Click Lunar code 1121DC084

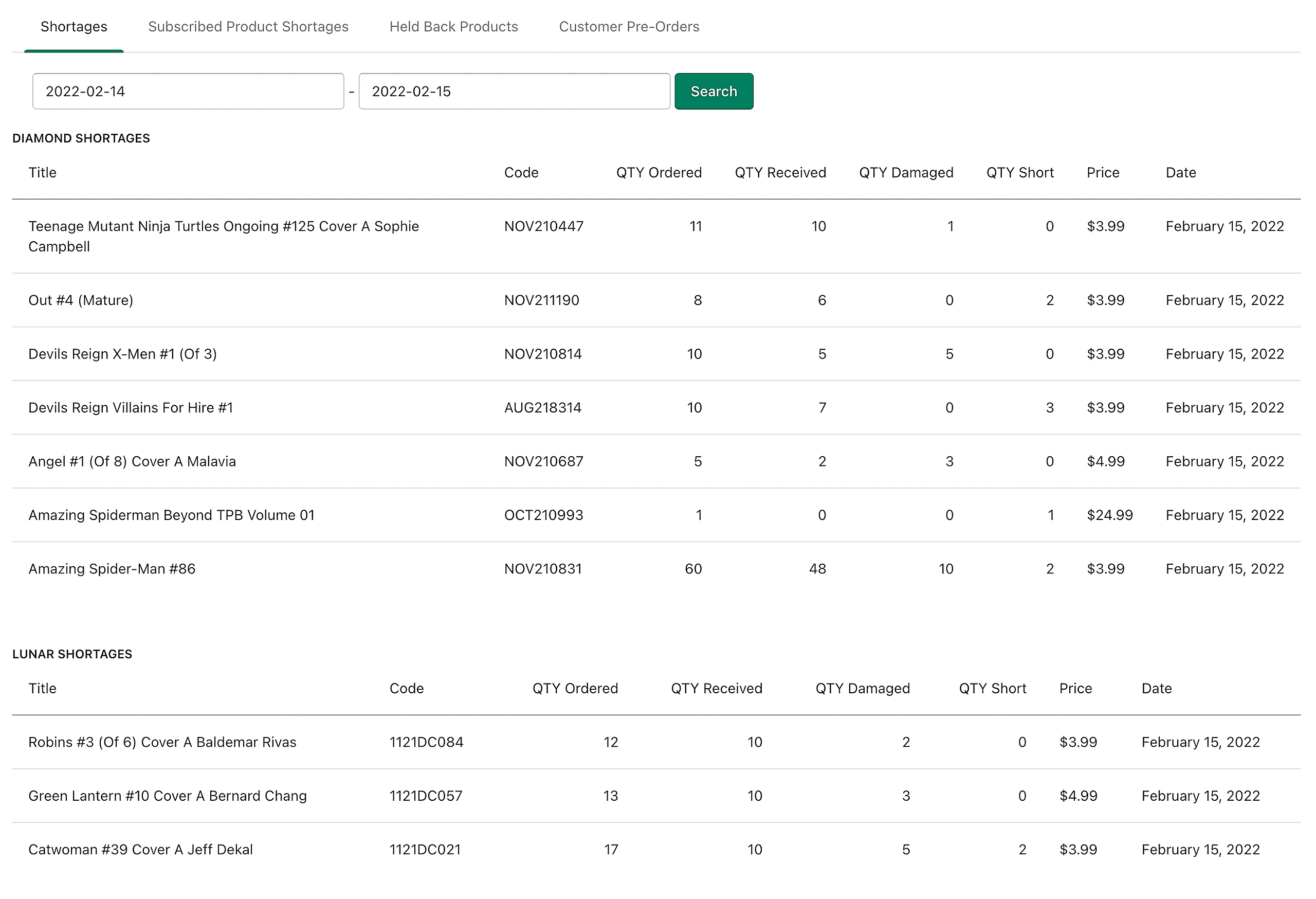(426, 743)
